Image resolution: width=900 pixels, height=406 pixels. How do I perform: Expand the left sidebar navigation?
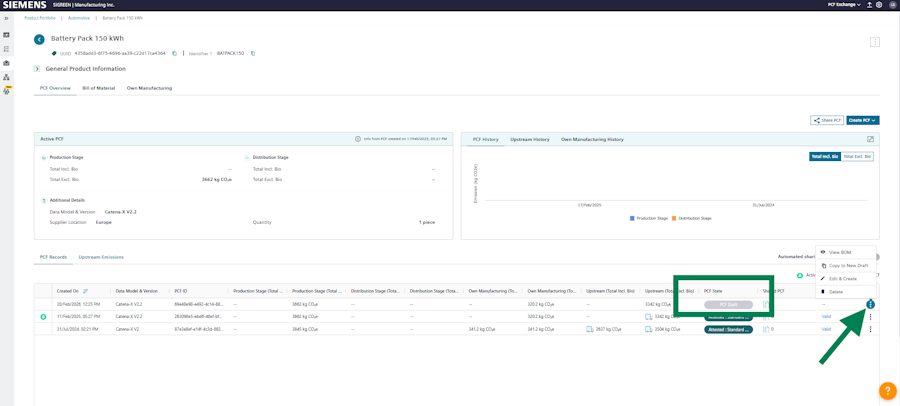(6, 18)
